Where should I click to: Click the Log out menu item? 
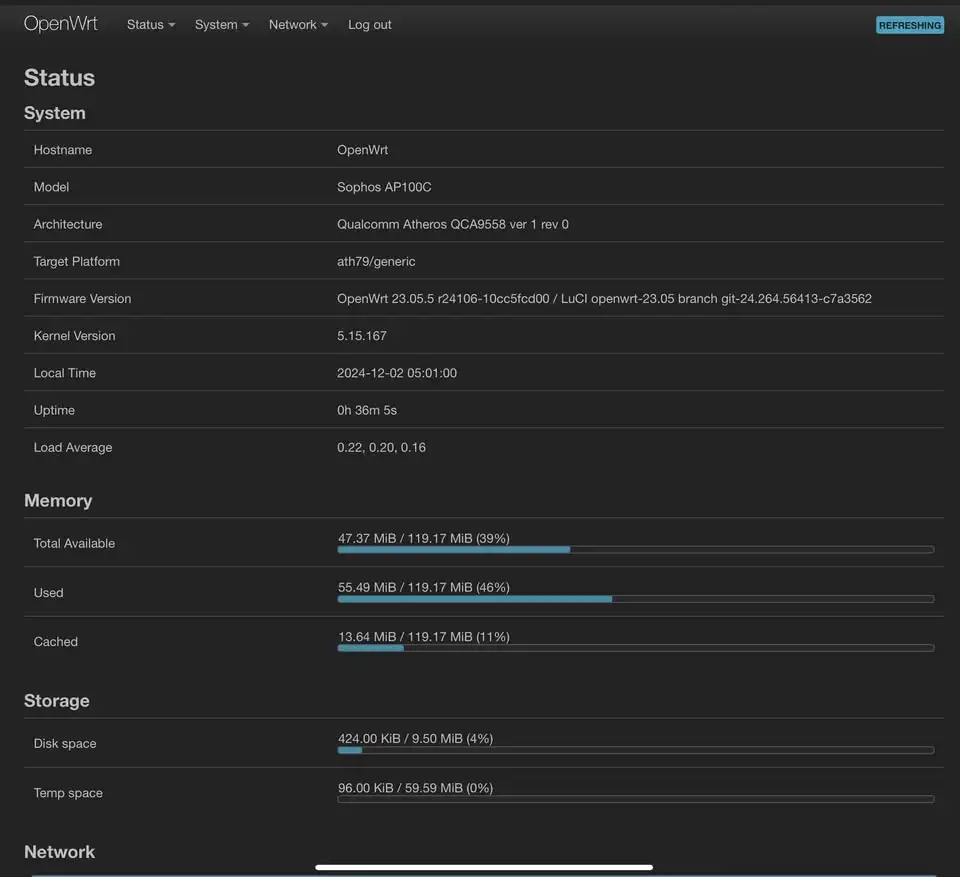pyautogui.click(x=369, y=24)
